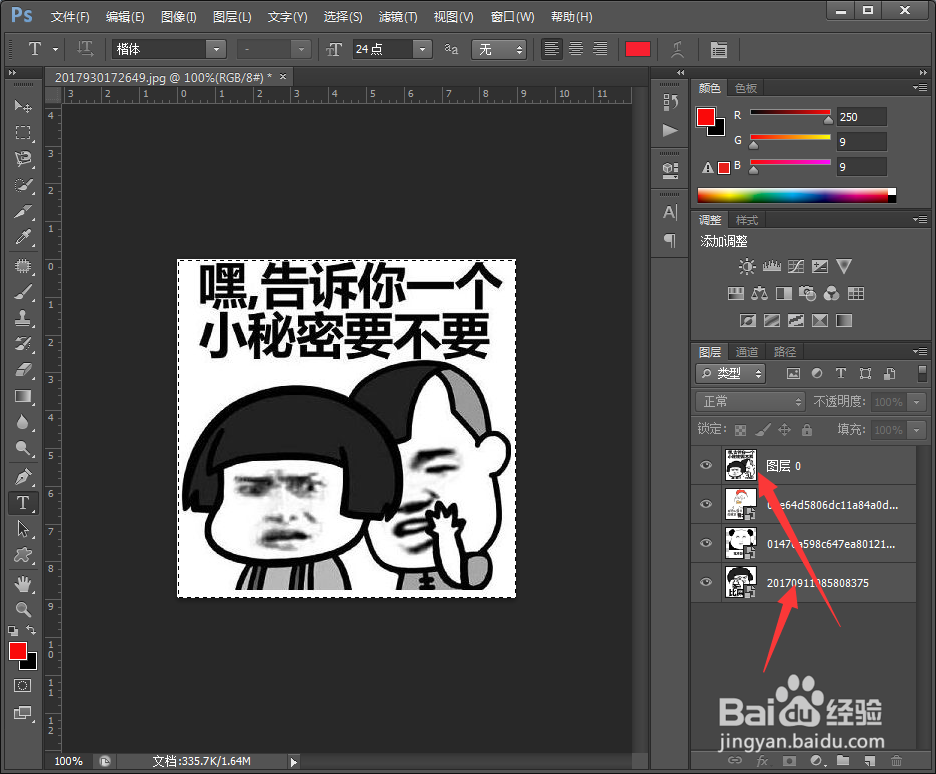Screen dimensions: 936x774
Task: Open the font family dropdown 楷体
Action: [x=216, y=49]
